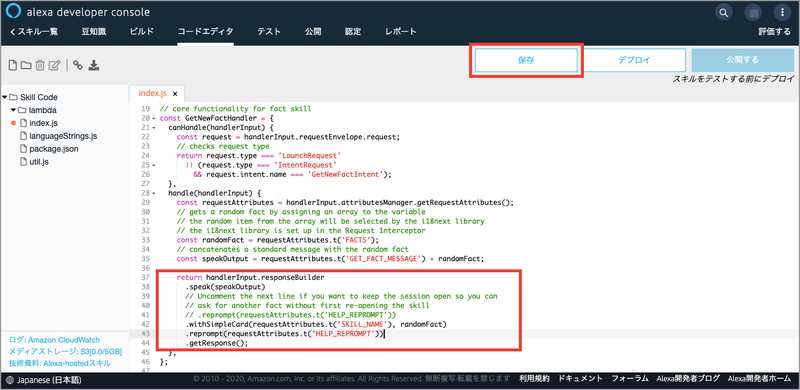800x390 pixels.
Task: Open the 利用規約 footer link
Action: point(534,379)
